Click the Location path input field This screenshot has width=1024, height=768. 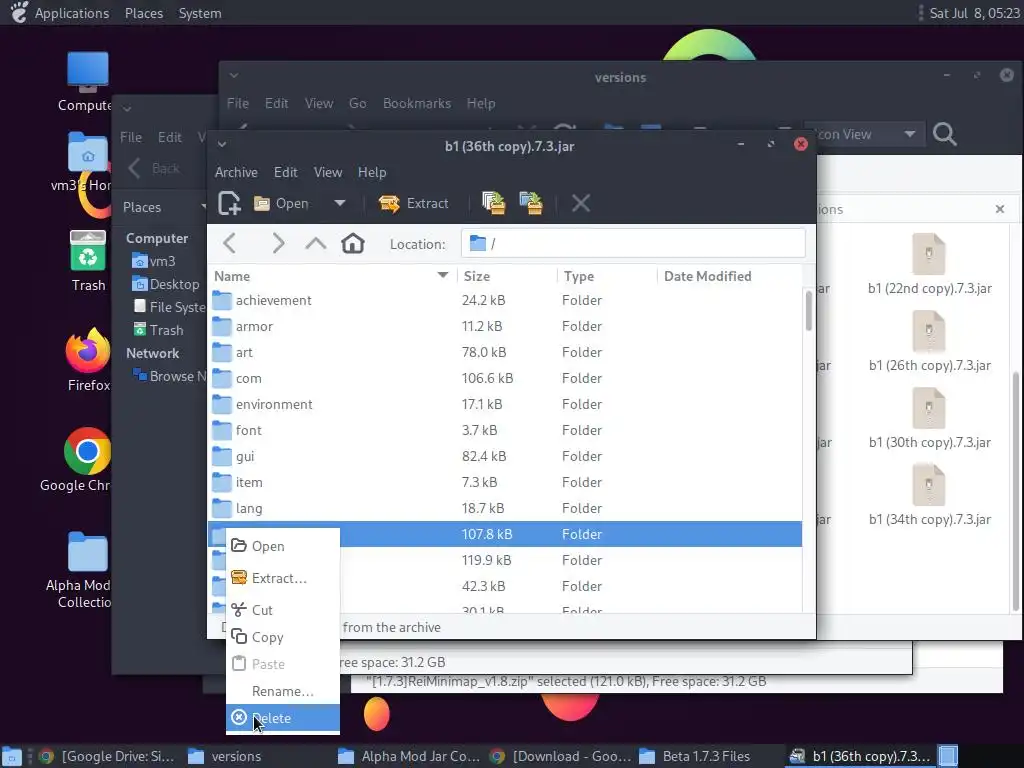[x=633, y=244]
